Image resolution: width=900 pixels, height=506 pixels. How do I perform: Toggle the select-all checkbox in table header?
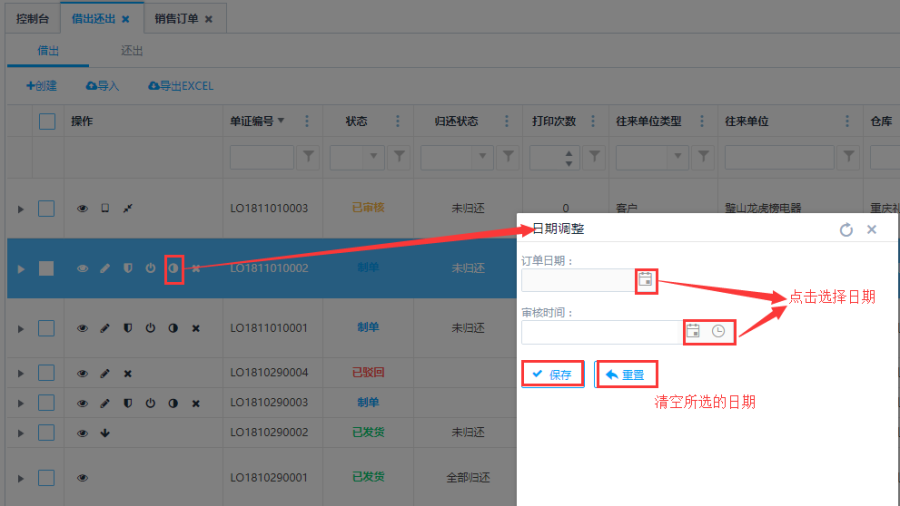click(47, 121)
